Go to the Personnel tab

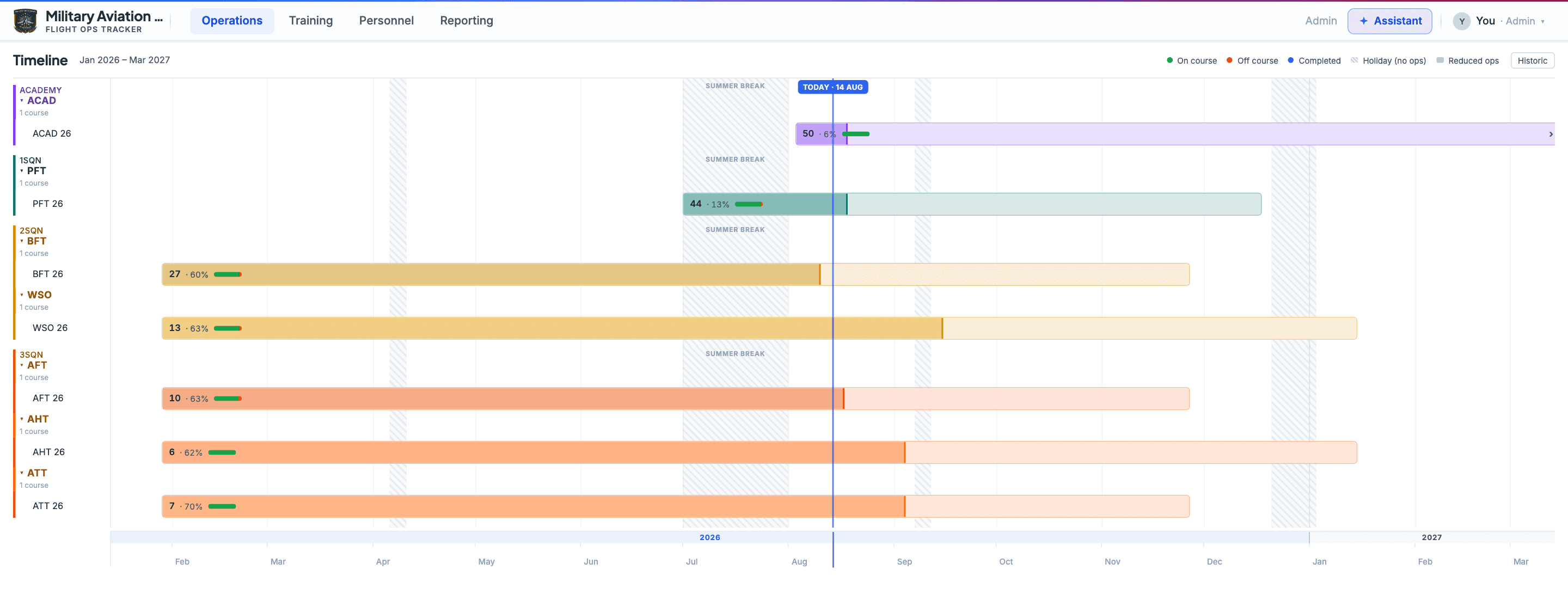point(386,21)
